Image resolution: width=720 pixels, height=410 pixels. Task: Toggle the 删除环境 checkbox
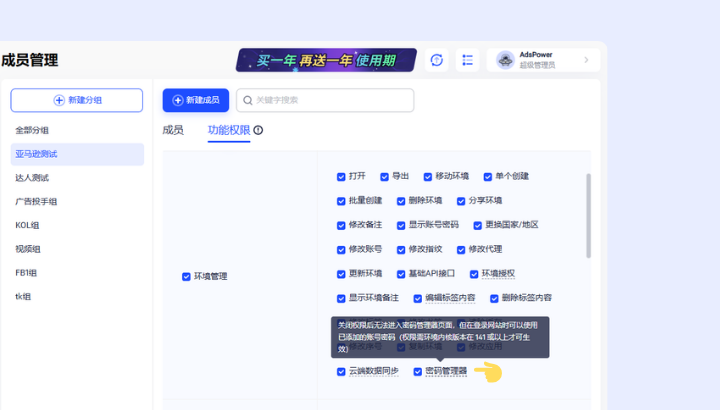point(401,201)
